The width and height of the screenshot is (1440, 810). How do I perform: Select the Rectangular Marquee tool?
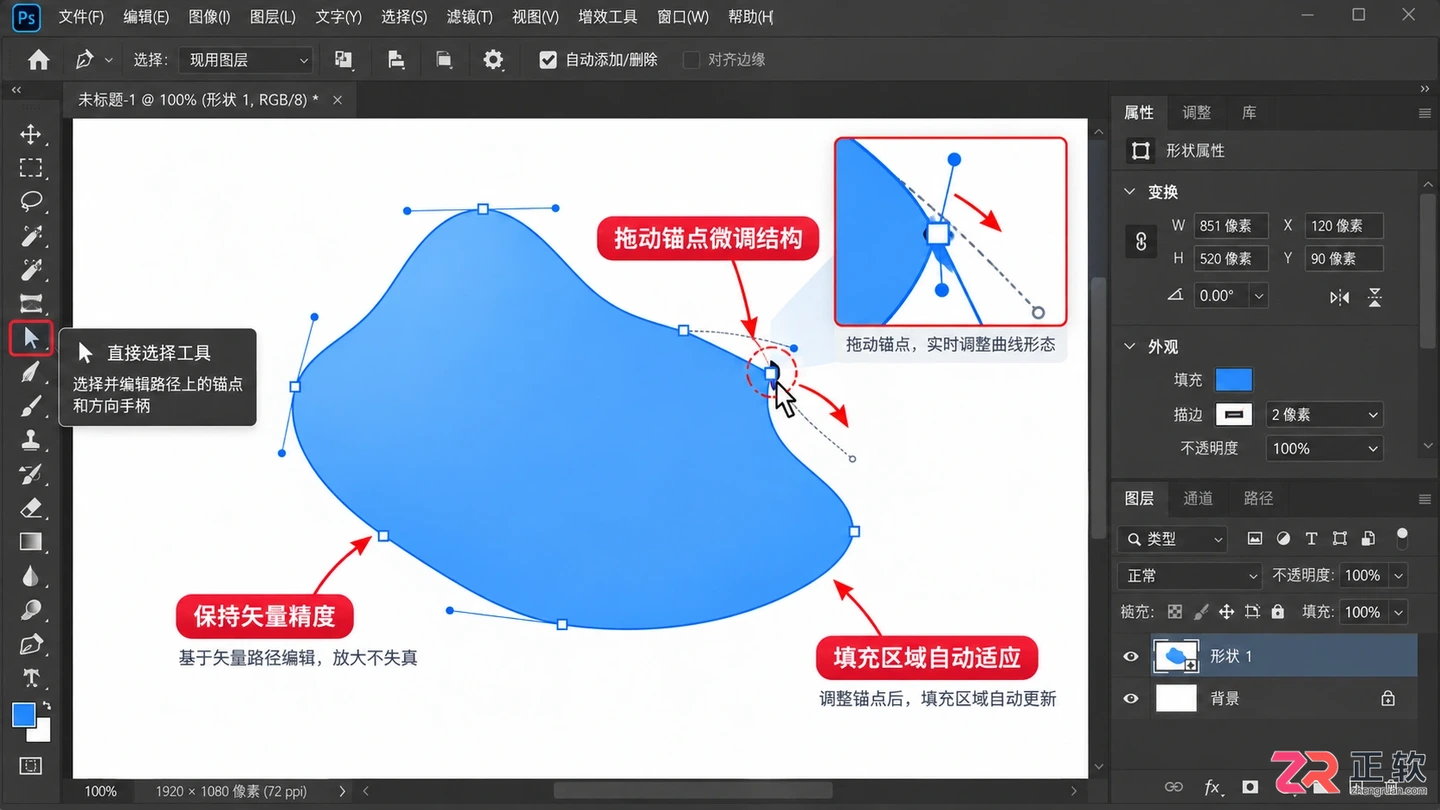31,168
